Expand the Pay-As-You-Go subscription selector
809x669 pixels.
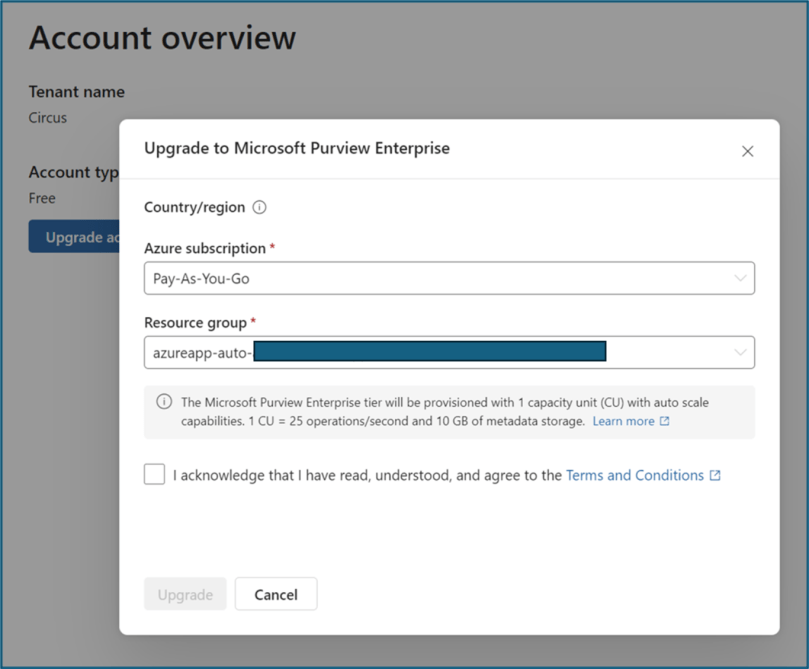tap(450, 278)
